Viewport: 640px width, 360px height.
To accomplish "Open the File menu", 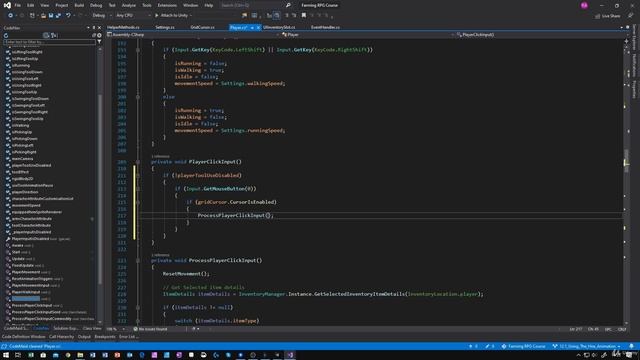I will tap(18, 5).
